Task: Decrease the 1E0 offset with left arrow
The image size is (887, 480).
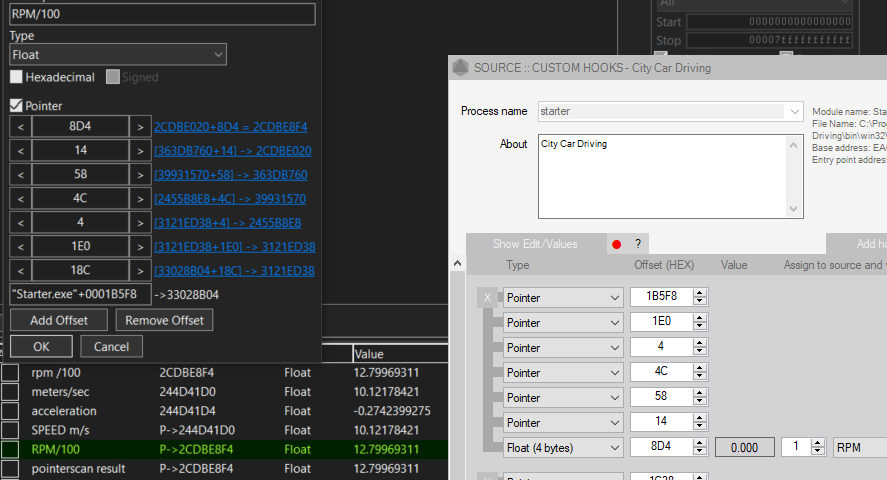Action: coord(20,247)
